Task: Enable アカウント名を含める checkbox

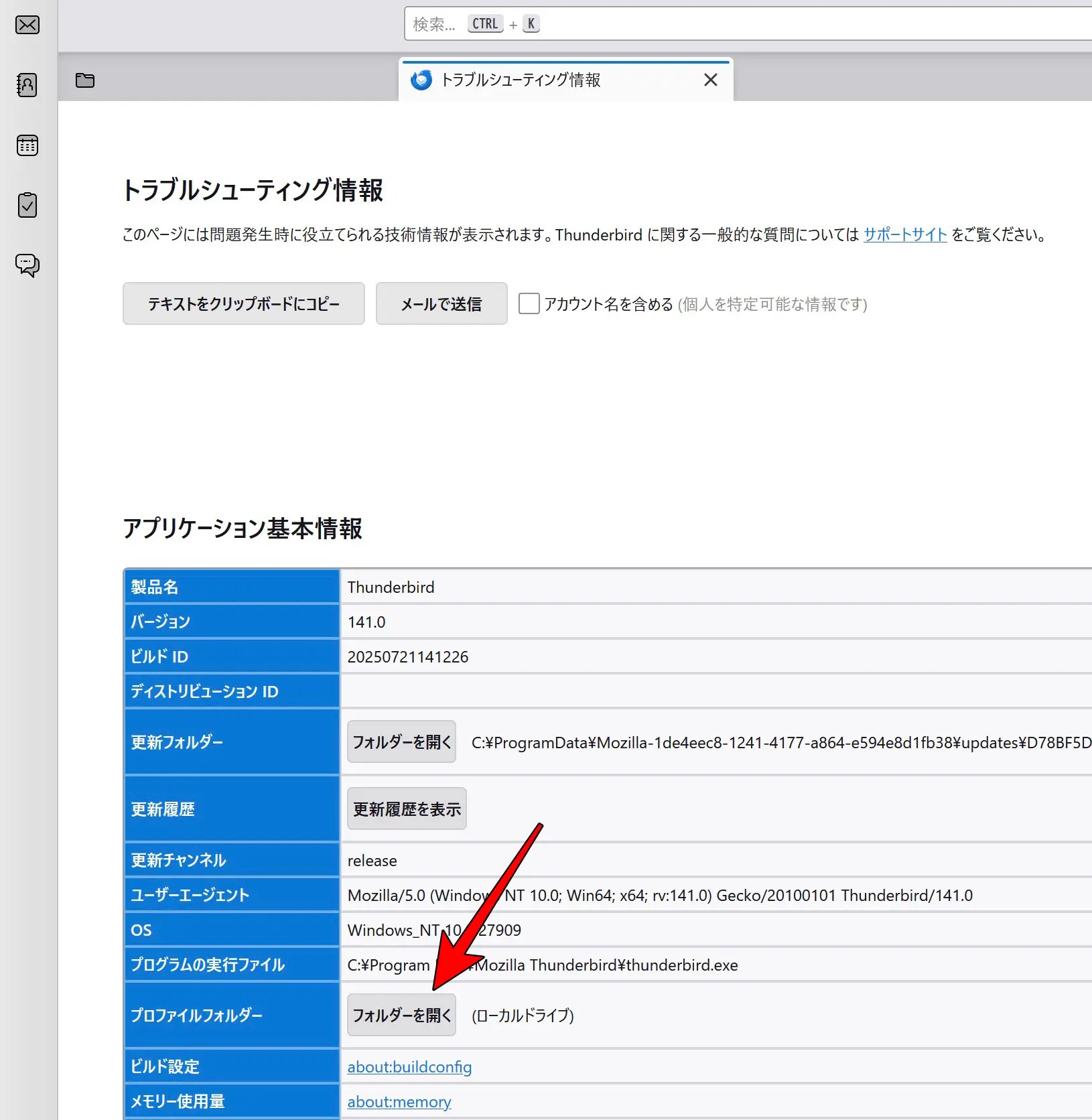Action: (529, 303)
